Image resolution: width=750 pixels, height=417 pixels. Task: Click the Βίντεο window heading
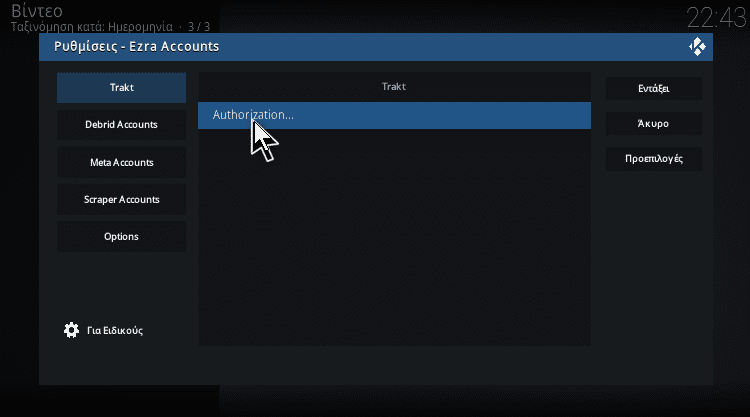37,11
